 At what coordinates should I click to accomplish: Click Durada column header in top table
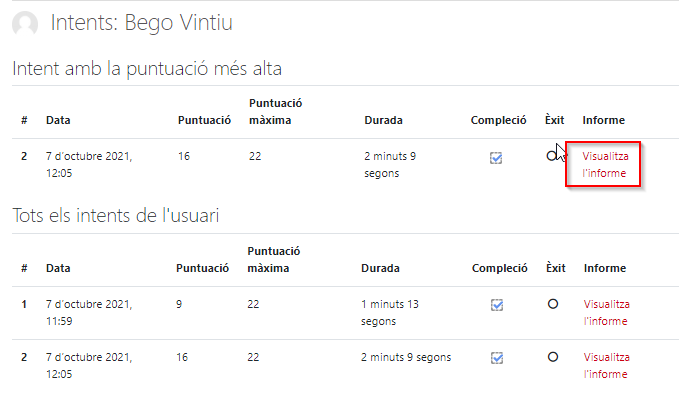pos(383,120)
